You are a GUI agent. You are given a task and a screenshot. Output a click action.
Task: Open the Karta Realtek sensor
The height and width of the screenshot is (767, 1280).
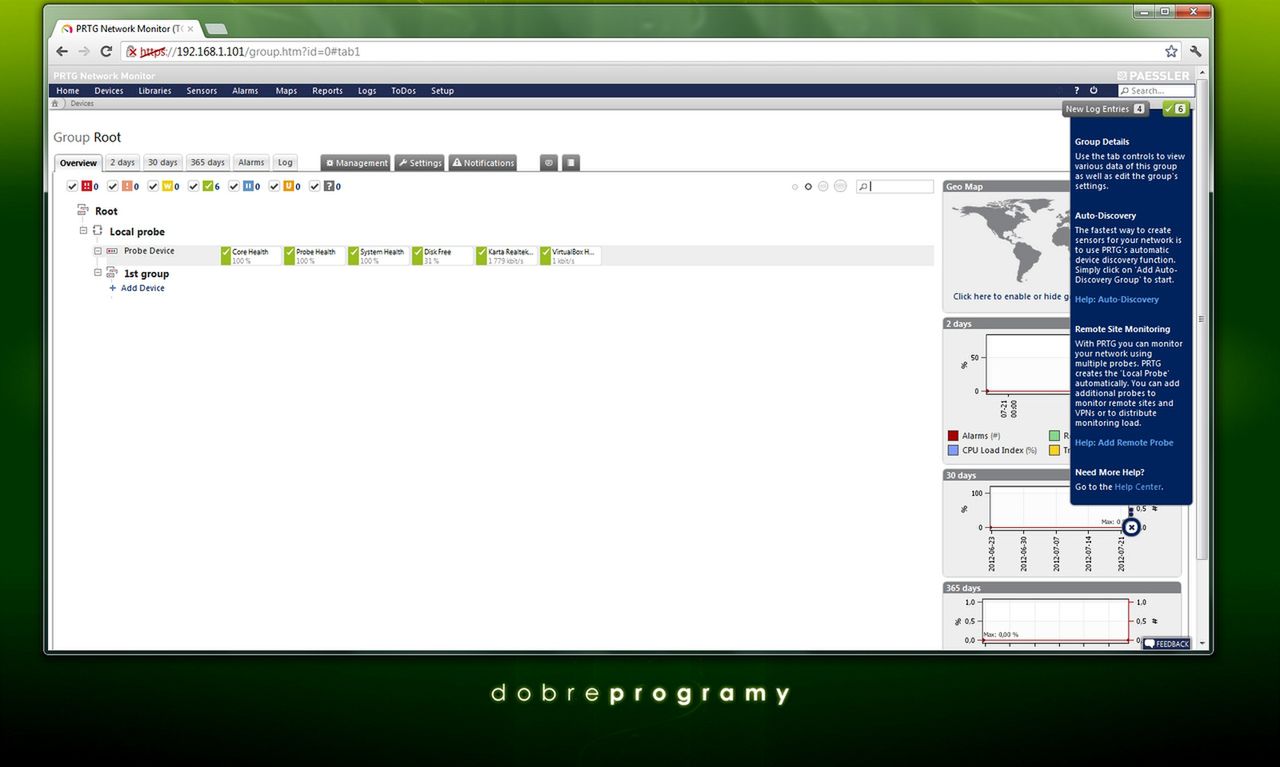tap(506, 256)
